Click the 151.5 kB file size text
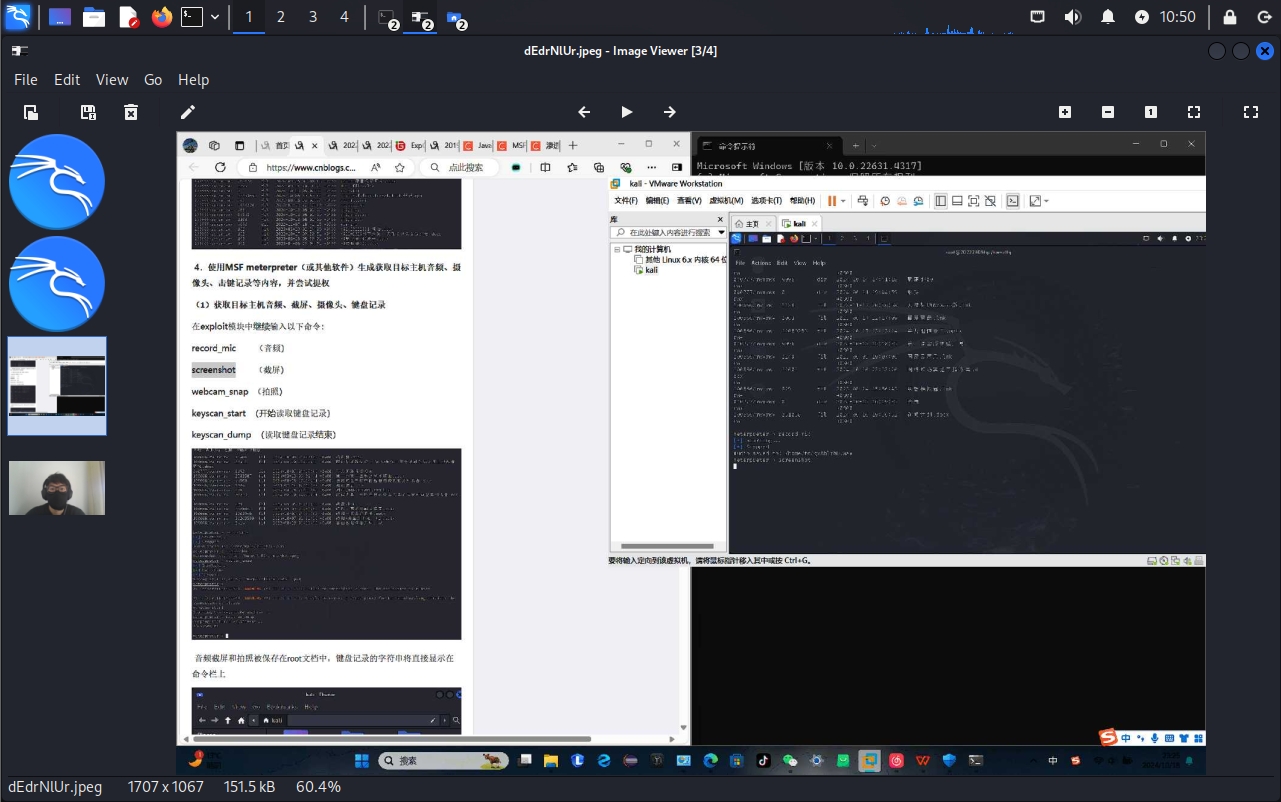This screenshot has width=1281, height=802. tap(249, 787)
